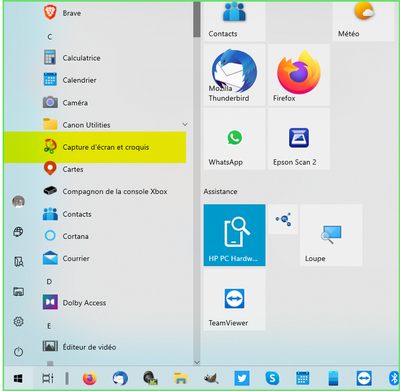Viewport: 400px width, 391px height.
Task: Open Firefox from the taskbar
Action: 89,378
